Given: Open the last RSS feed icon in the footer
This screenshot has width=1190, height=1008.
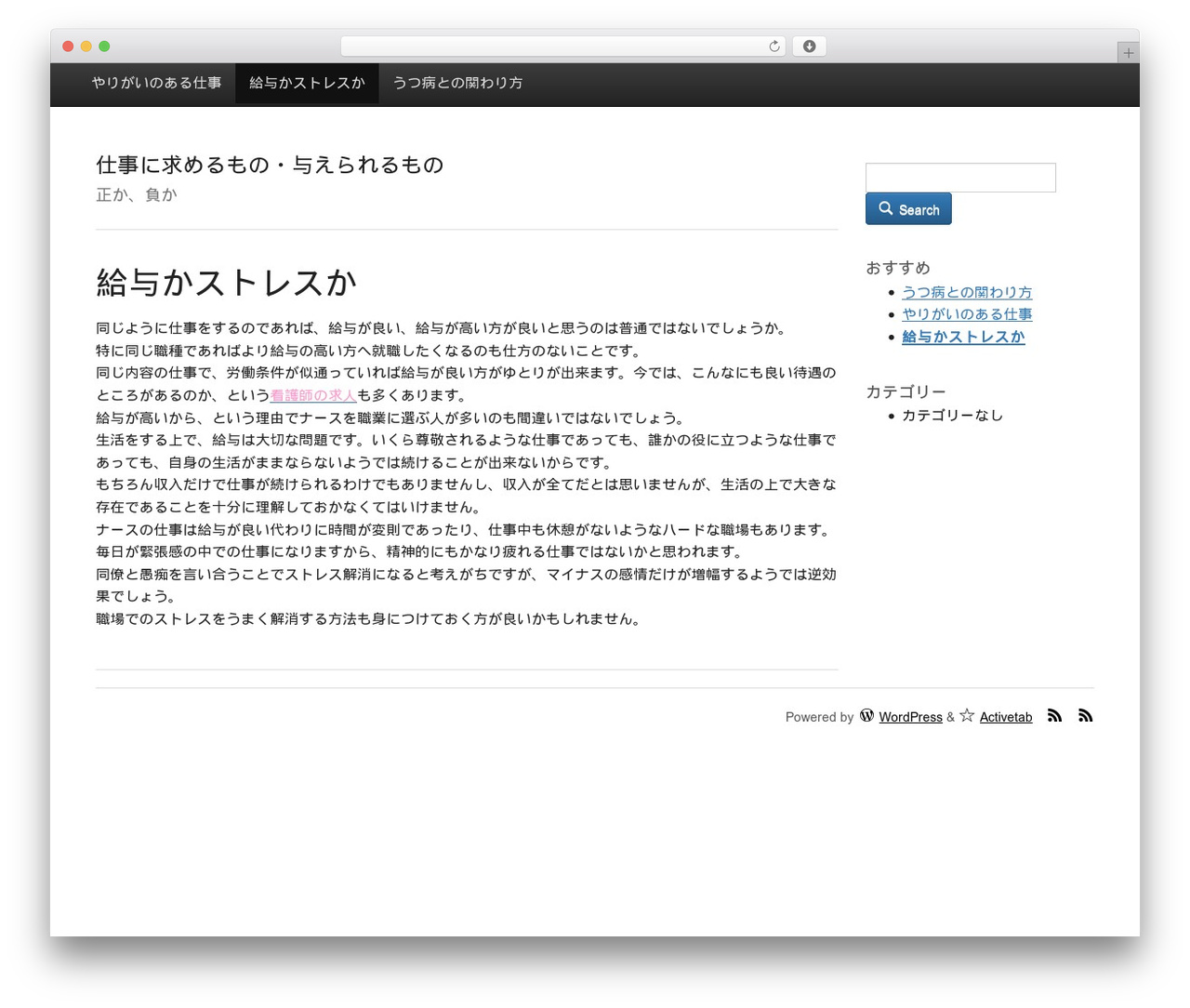Looking at the screenshot, I should pos(1086,716).
